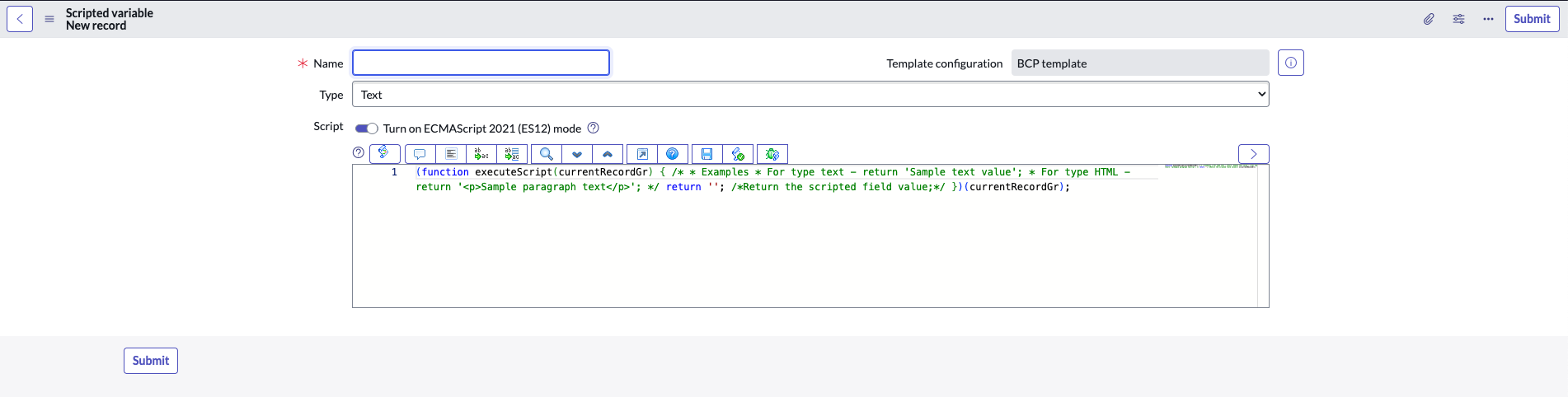Click line number 1 in gutter

(394, 172)
